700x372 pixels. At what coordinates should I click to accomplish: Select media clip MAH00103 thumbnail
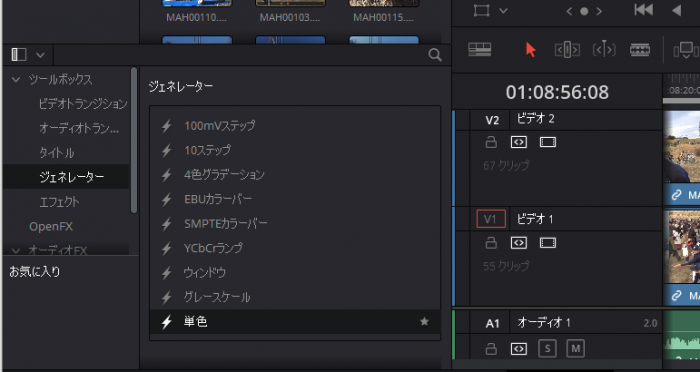point(290,3)
